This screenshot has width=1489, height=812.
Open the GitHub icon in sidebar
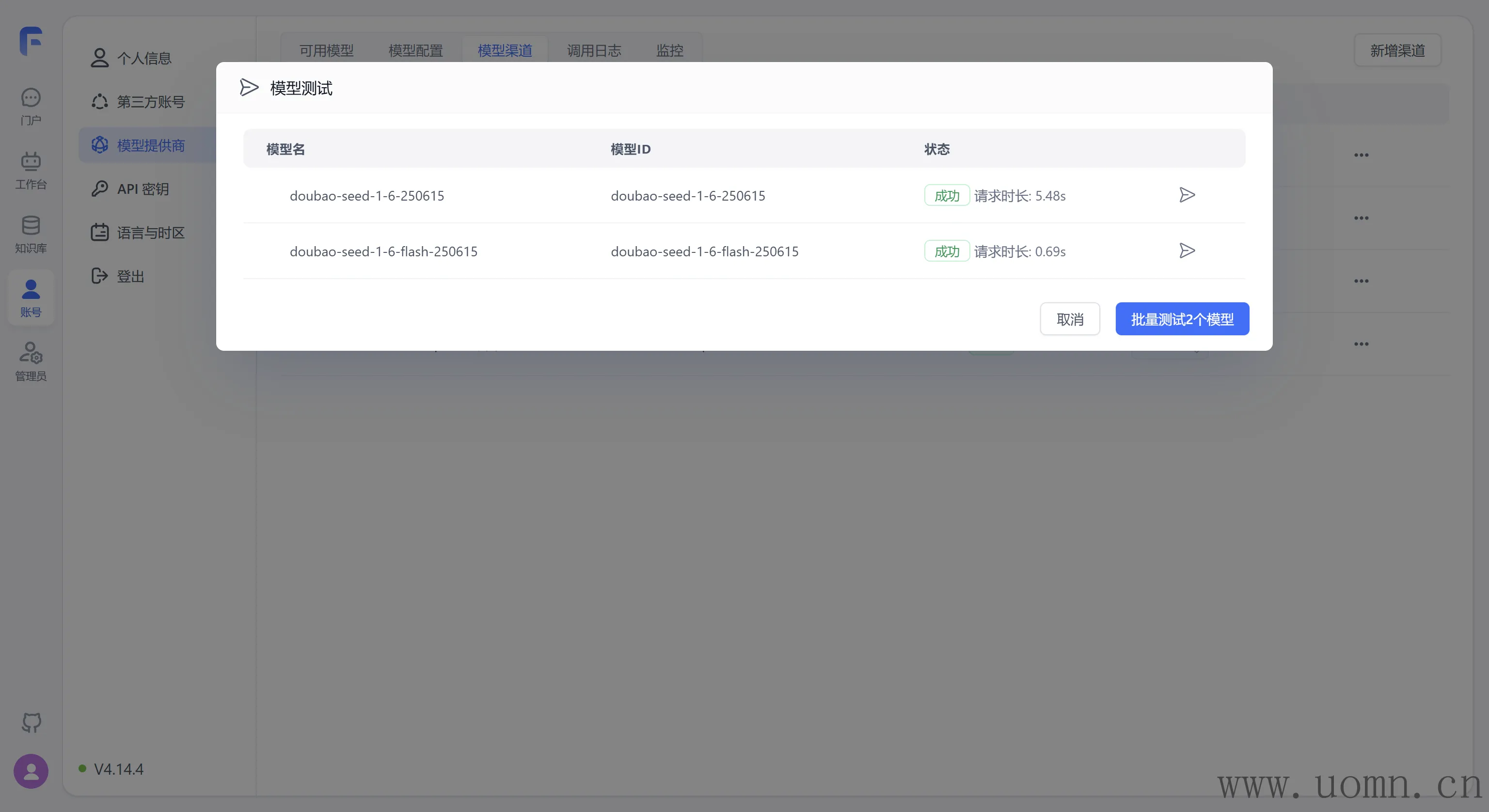click(x=31, y=722)
